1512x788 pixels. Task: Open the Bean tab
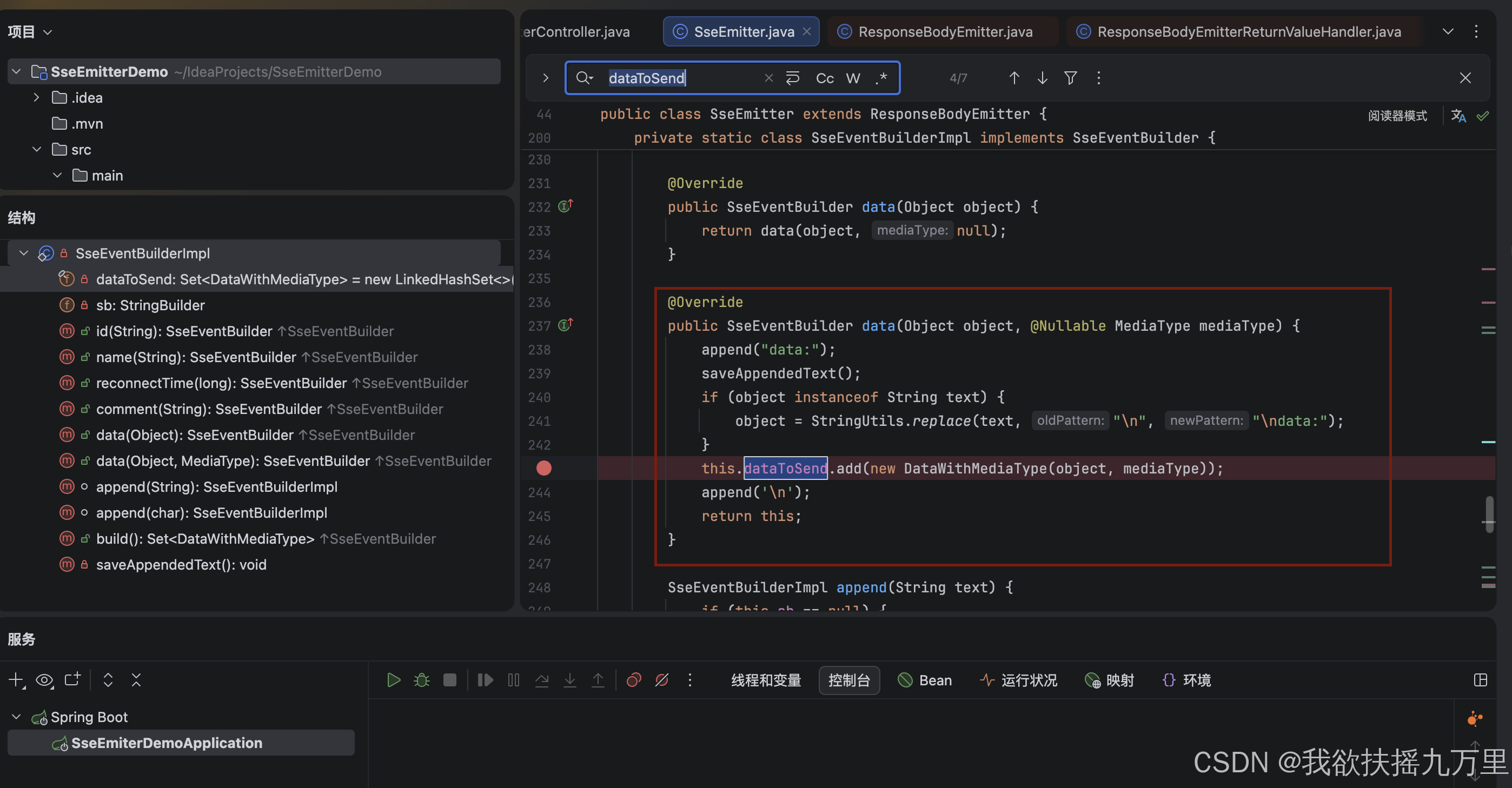point(925,680)
